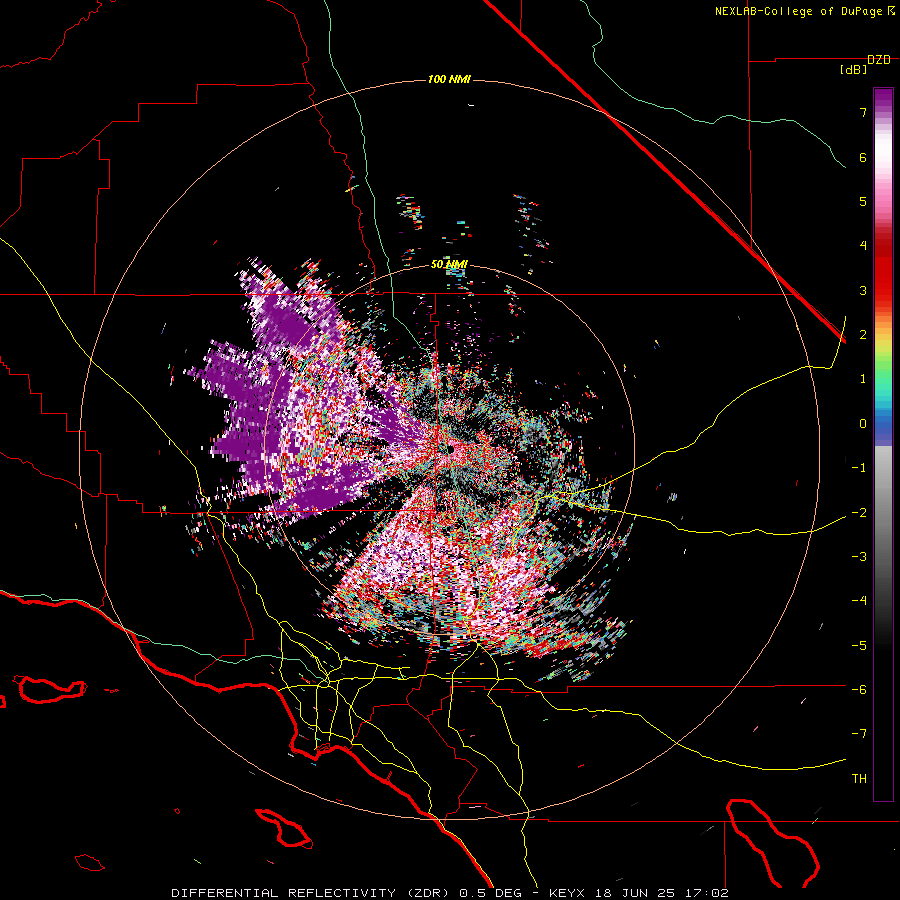Click the 4 value on the color scale
The image size is (900, 900).
[x=863, y=246]
